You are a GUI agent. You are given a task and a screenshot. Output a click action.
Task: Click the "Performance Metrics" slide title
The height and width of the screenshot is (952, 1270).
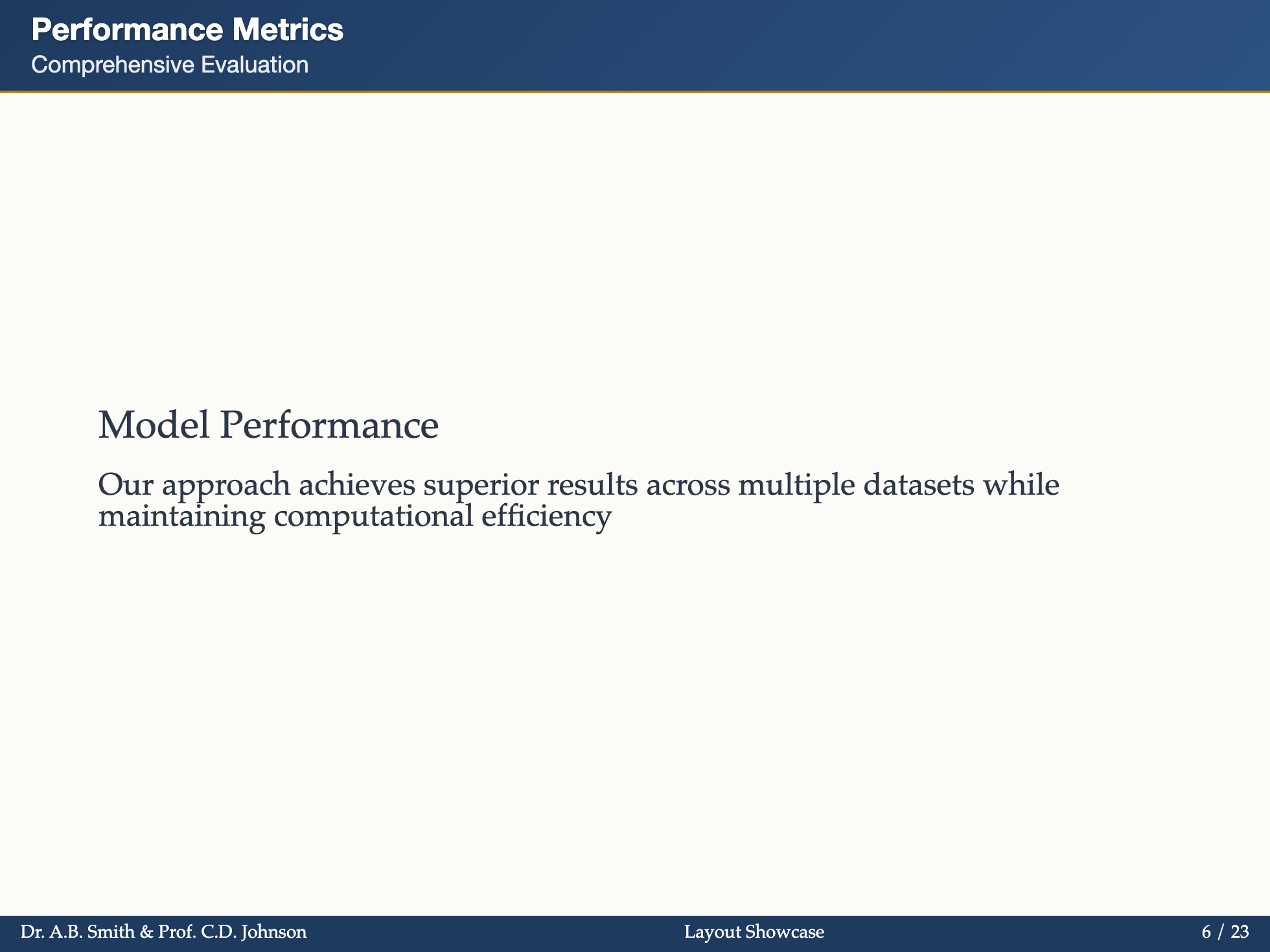(187, 30)
